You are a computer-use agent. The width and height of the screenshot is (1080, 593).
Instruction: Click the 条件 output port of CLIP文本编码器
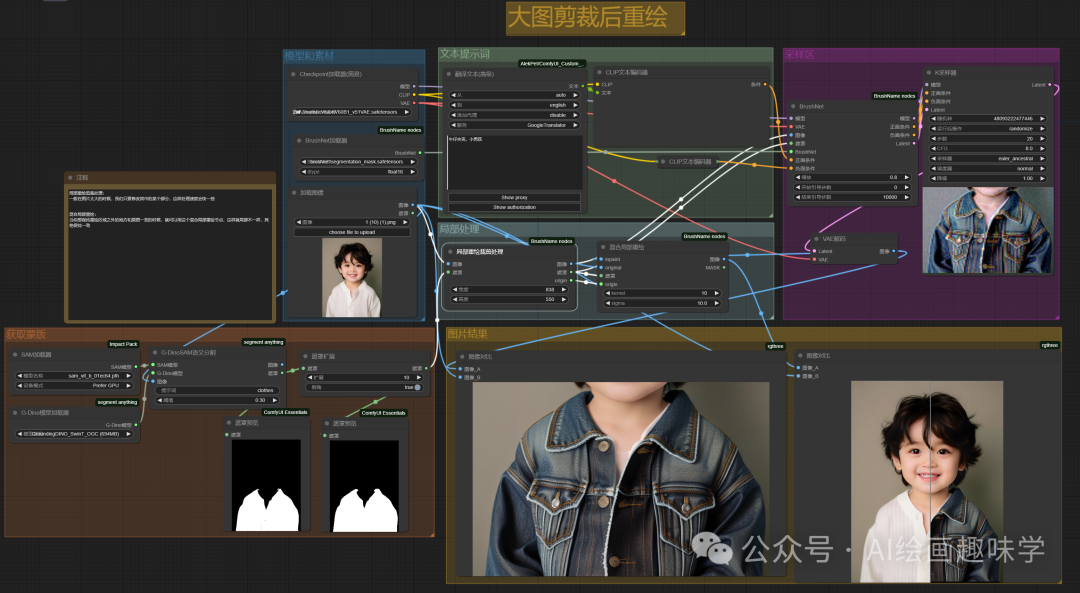765,85
